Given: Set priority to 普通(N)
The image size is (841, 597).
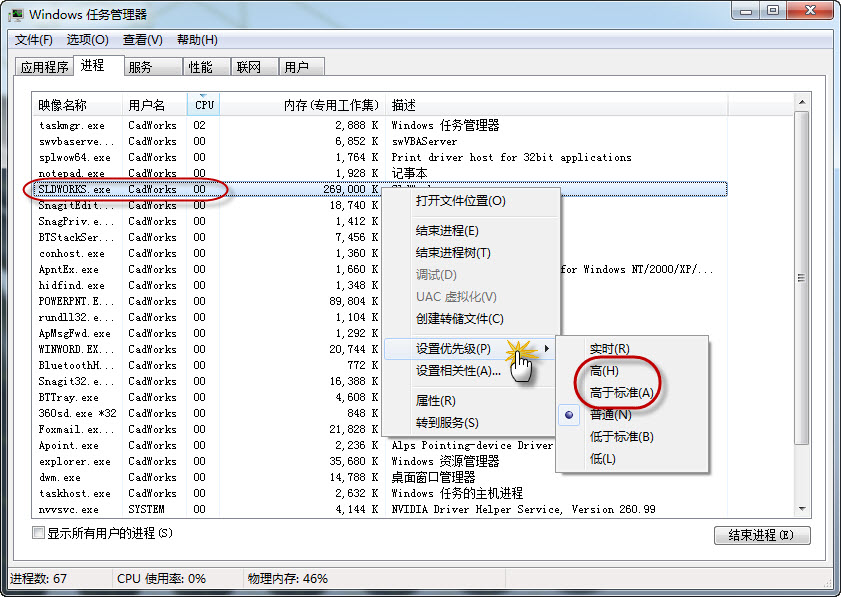Looking at the screenshot, I should click(632, 415).
